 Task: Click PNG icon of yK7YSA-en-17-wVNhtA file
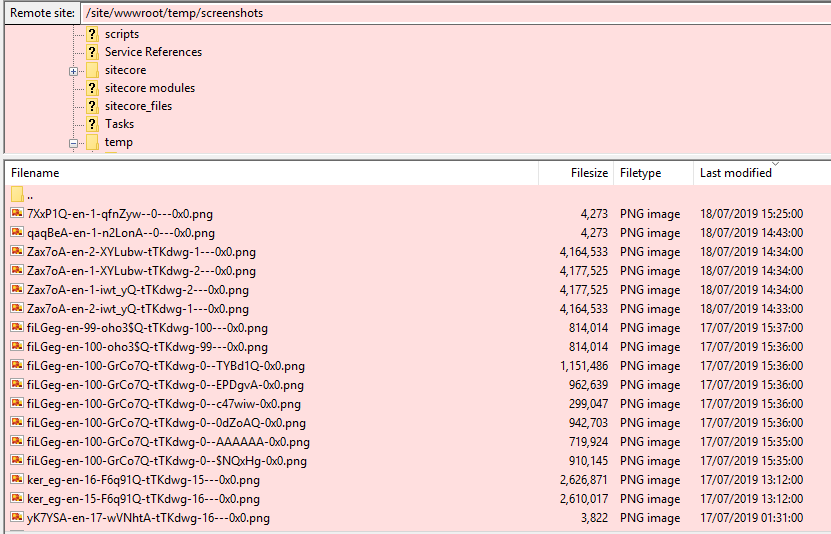click(x=17, y=518)
